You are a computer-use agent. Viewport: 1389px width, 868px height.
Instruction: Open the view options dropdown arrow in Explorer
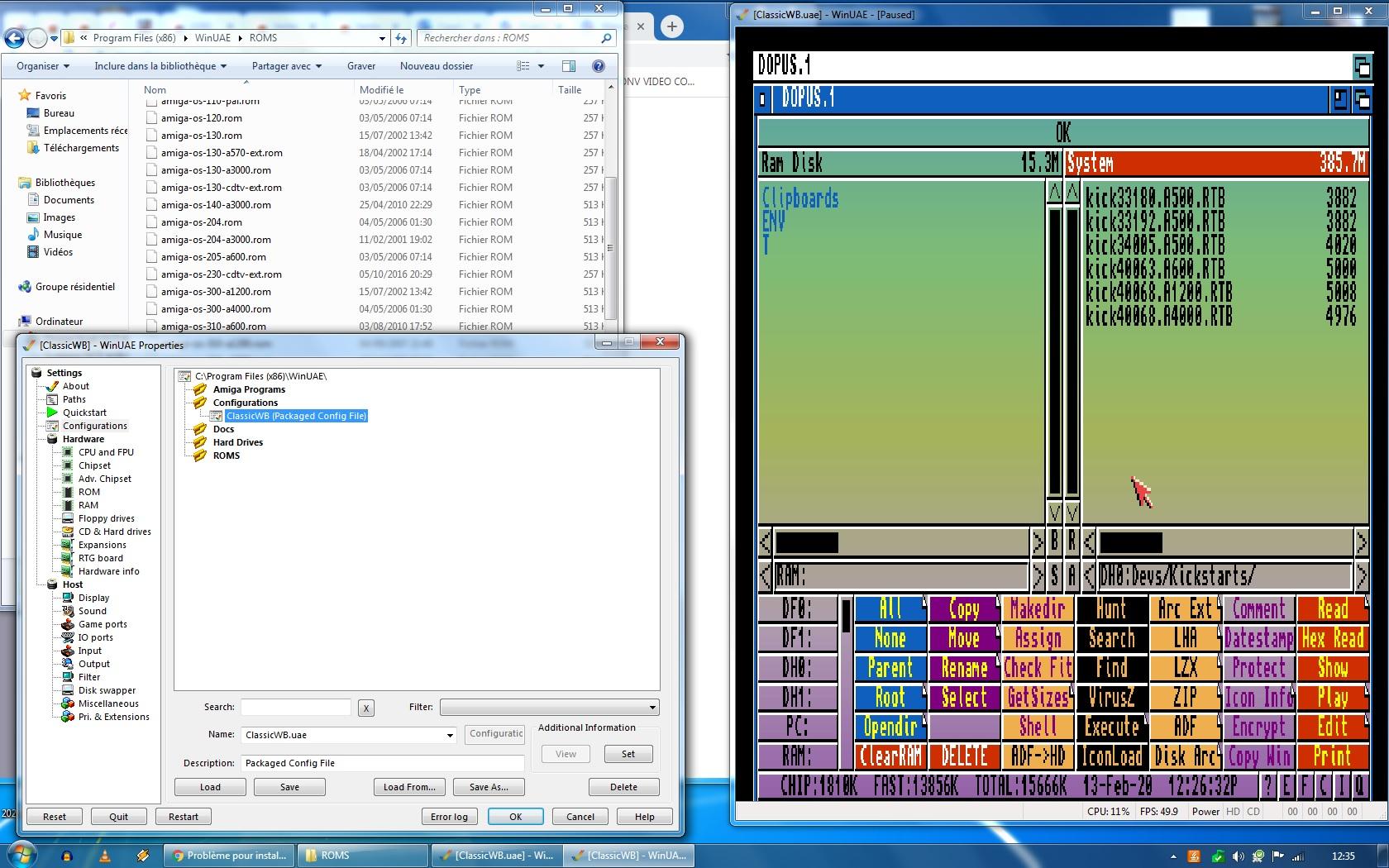[x=542, y=66]
